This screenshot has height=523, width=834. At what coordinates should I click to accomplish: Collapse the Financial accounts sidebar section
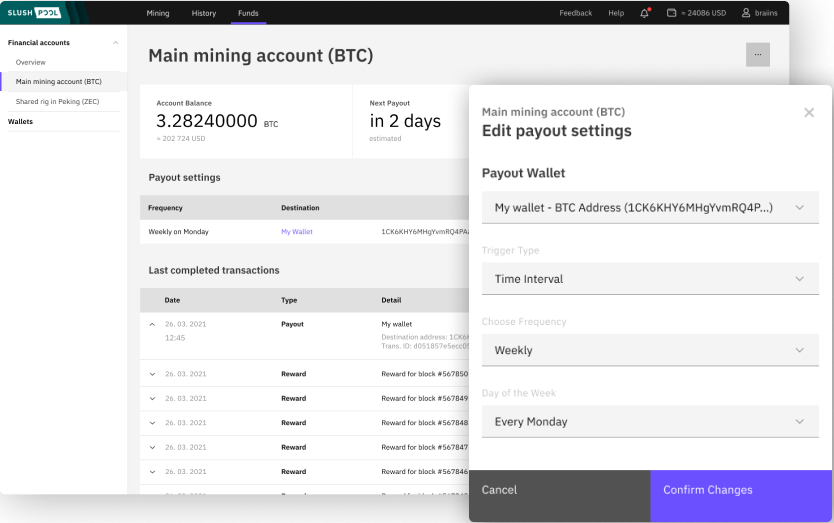tap(116, 43)
